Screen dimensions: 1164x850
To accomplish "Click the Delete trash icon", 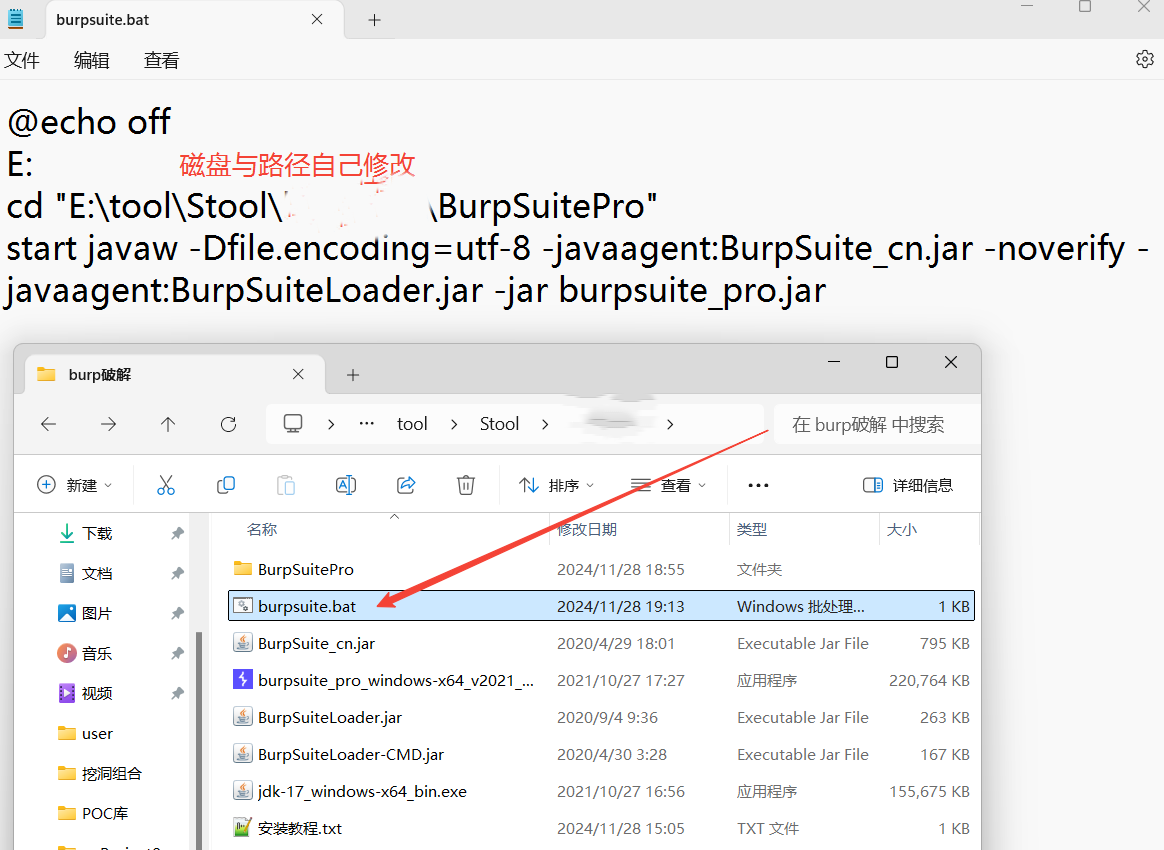I will click(x=465, y=485).
